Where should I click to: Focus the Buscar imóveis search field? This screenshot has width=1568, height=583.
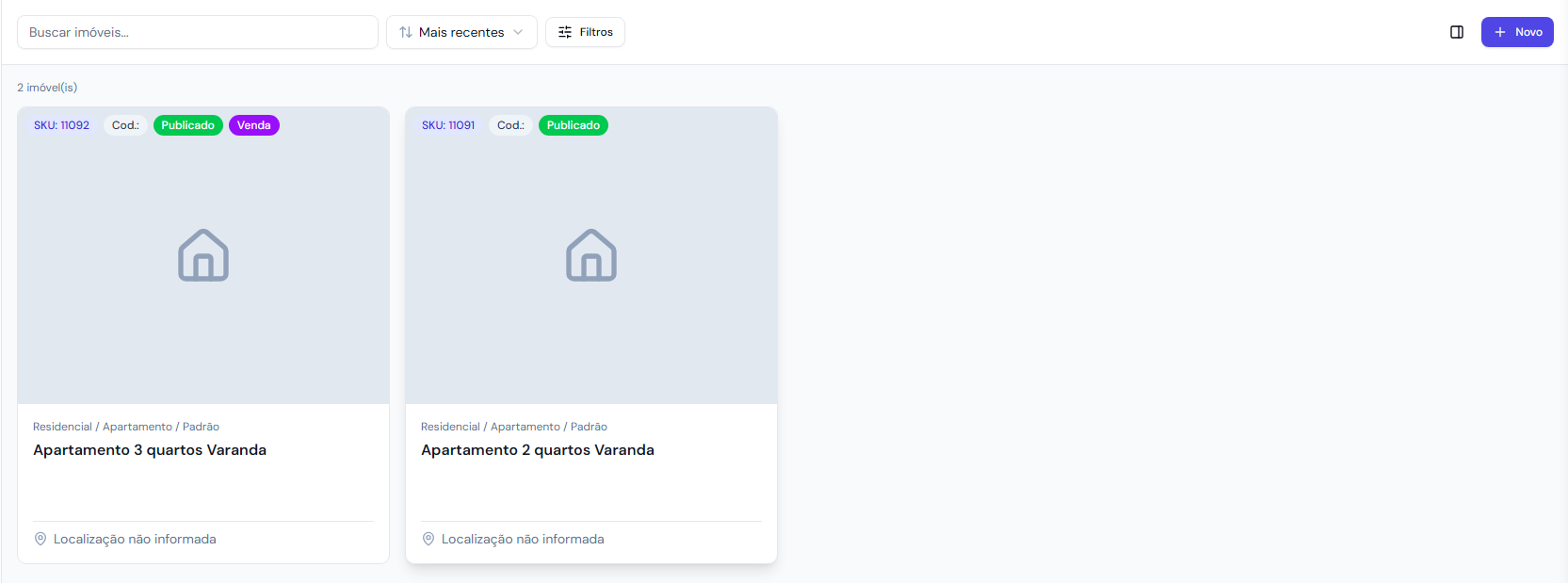[x=198, y=32]
